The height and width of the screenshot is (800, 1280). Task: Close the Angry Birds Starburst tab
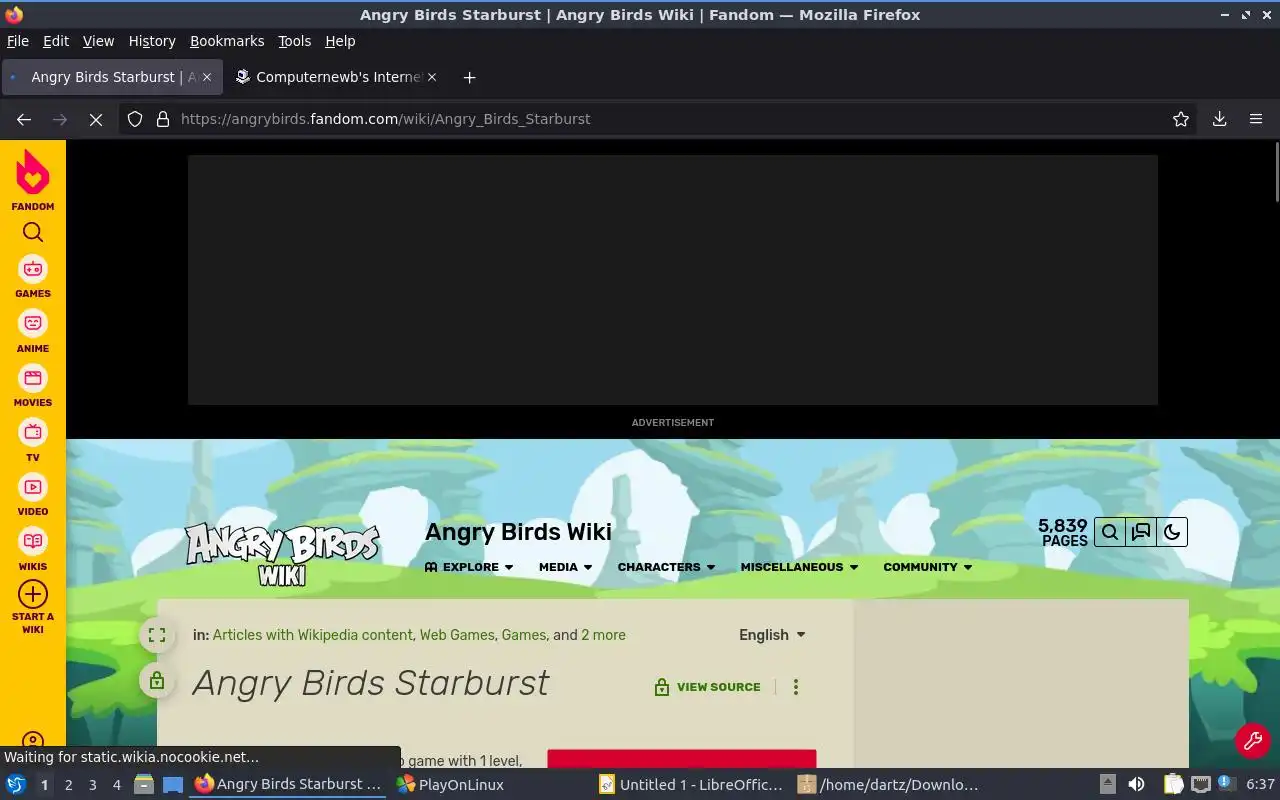207,77
